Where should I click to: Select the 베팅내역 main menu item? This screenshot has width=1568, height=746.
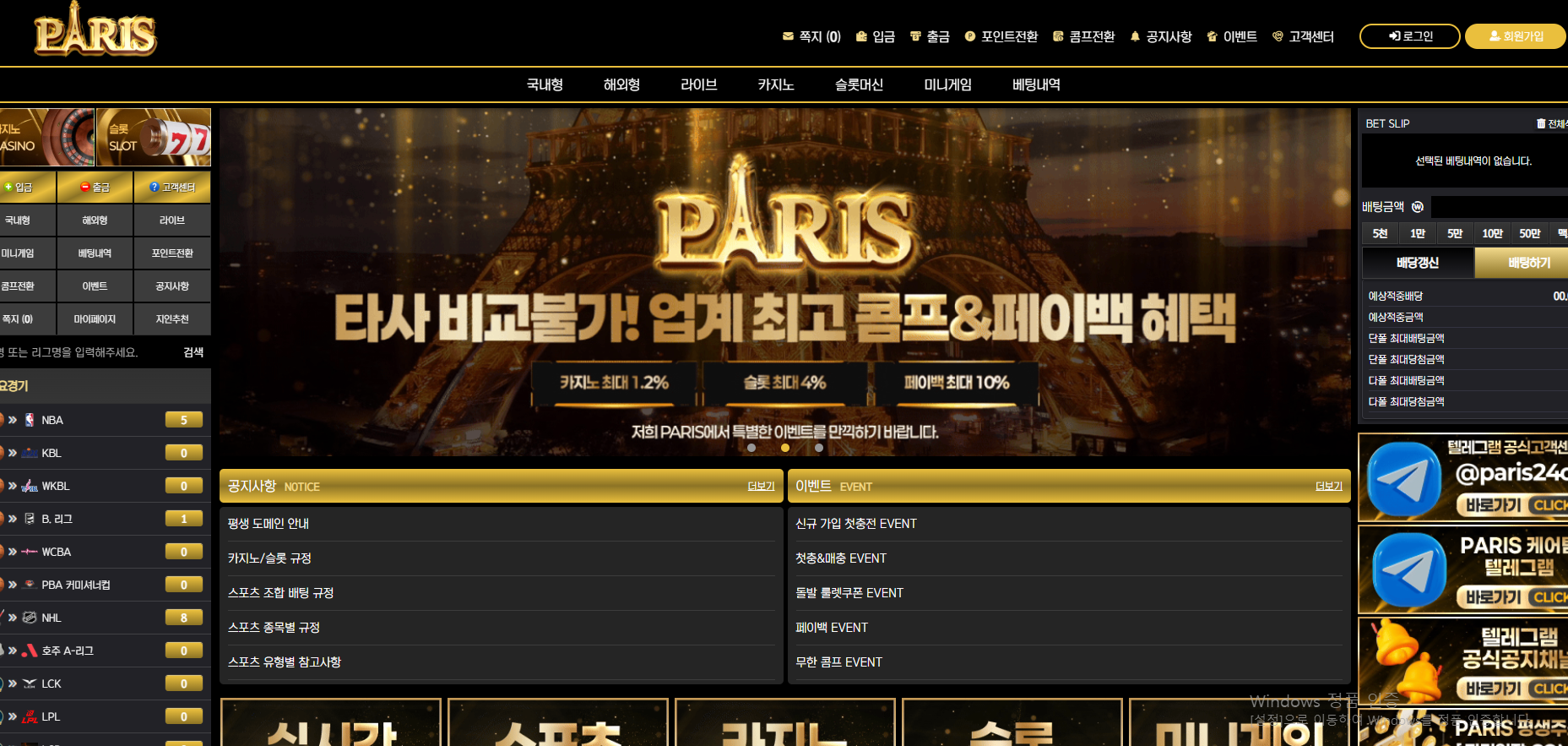[x=1036, y=84]
